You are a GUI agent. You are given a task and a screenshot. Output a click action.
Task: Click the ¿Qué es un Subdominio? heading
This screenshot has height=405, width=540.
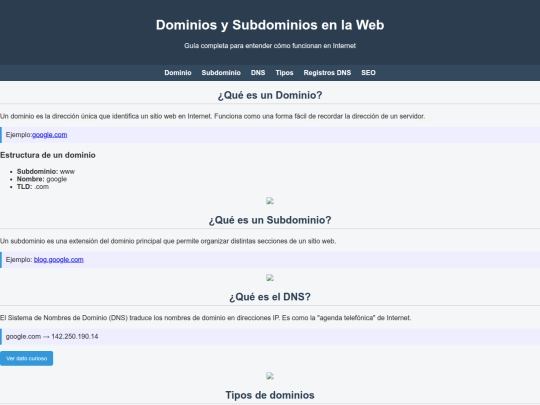(x=270, y=220)
